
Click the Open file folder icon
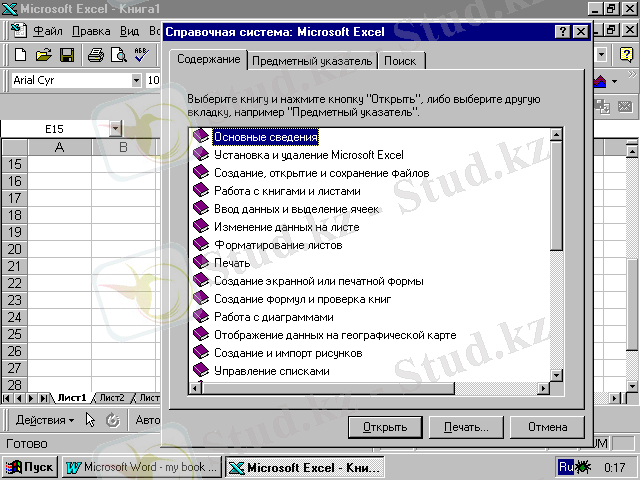click(x=43, y=55)
